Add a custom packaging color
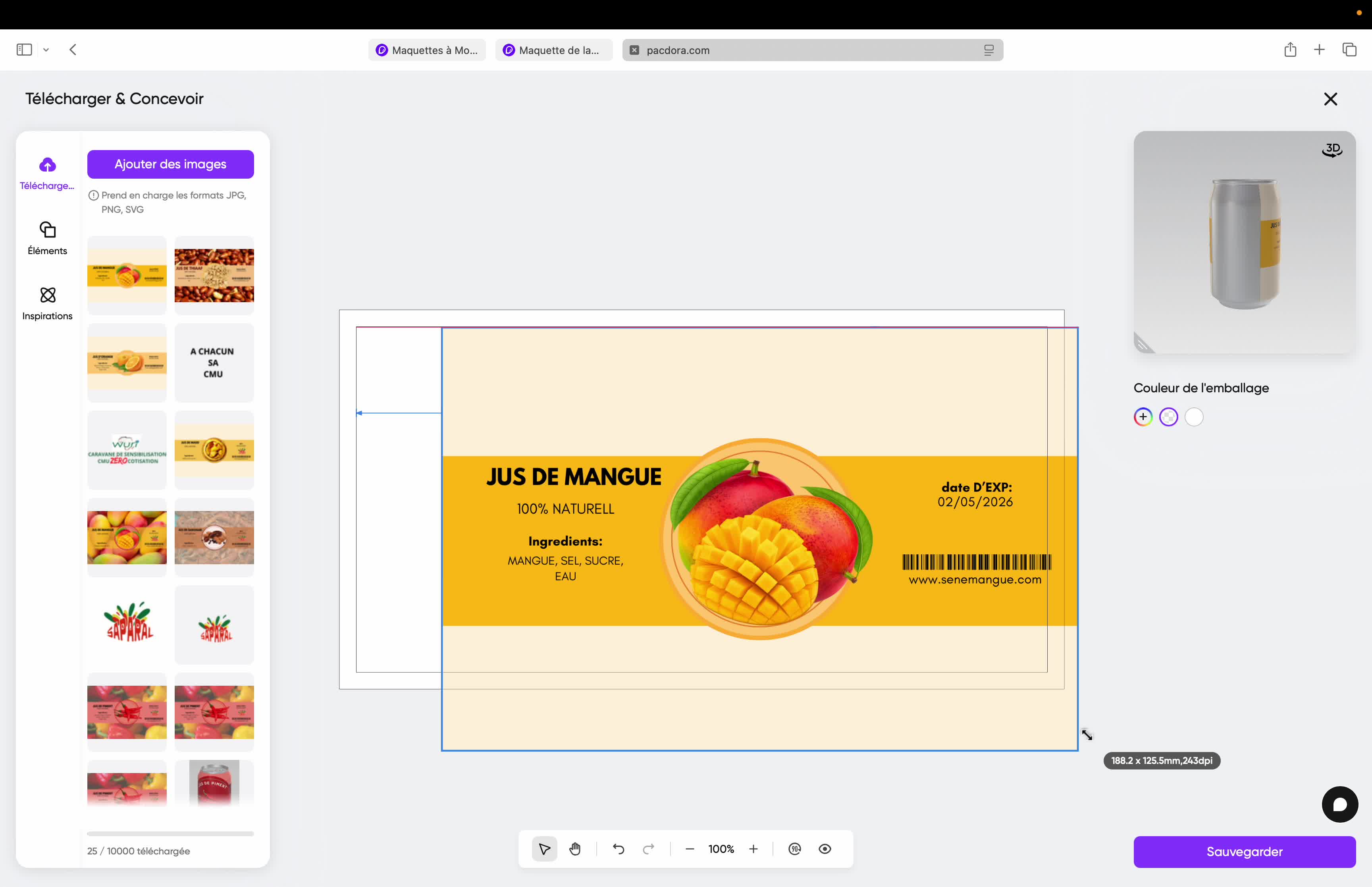The height and width of the screenshot is (887, 1372). pos(1143,417)
